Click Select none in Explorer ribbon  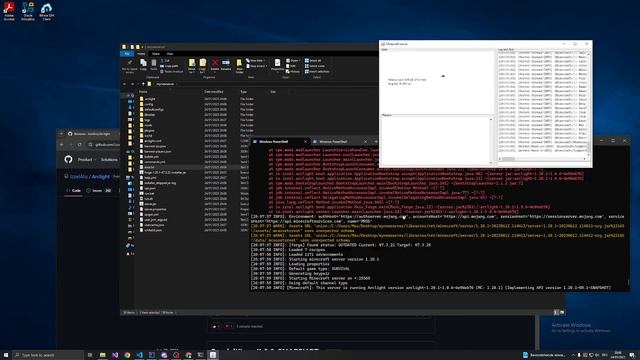coord(315,66)
